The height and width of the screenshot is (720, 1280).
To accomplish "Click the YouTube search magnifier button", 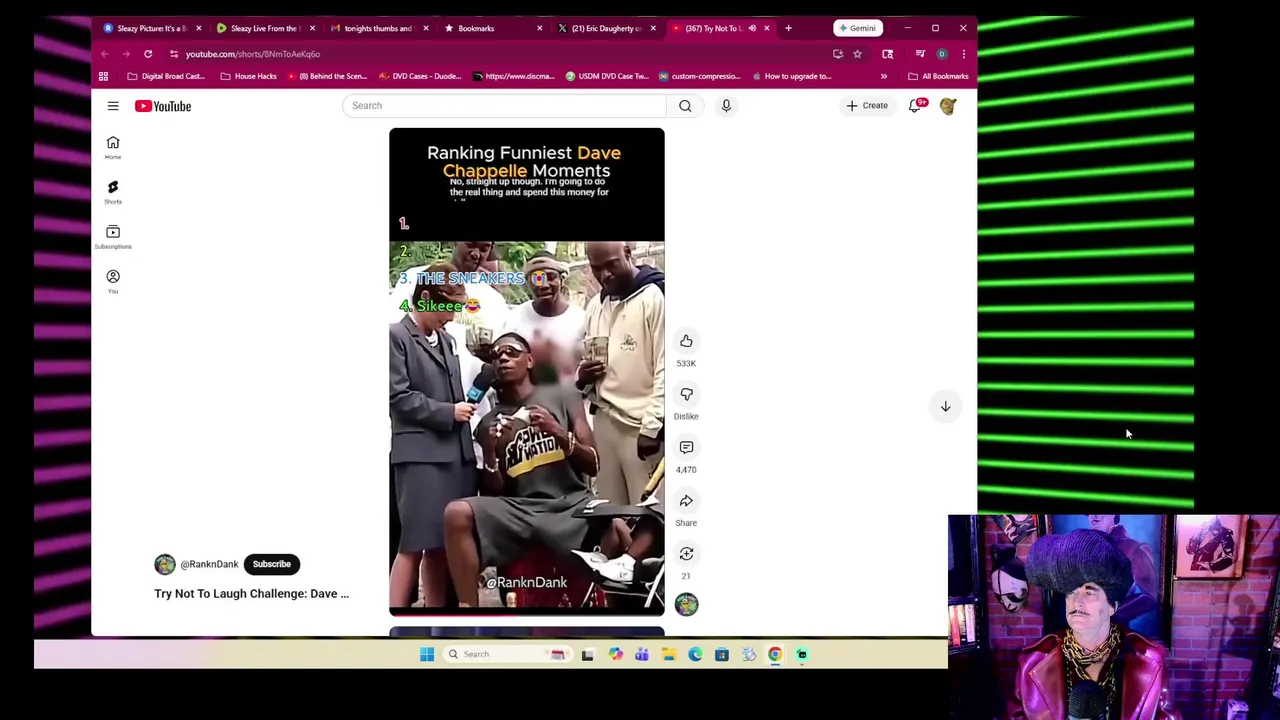I will coord(685,106).
